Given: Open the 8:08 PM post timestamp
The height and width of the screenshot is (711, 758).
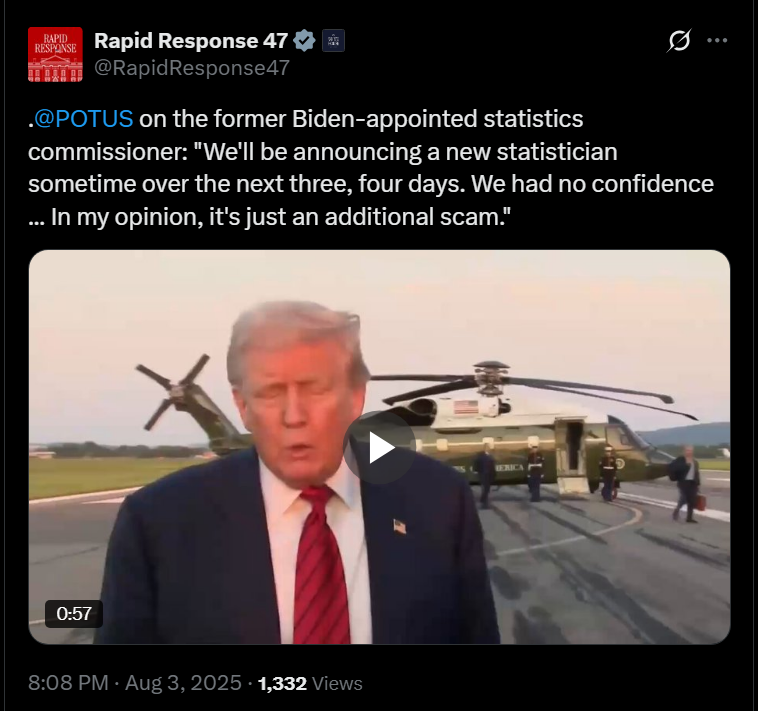Looking at the screenshot, I should [68, 683].
